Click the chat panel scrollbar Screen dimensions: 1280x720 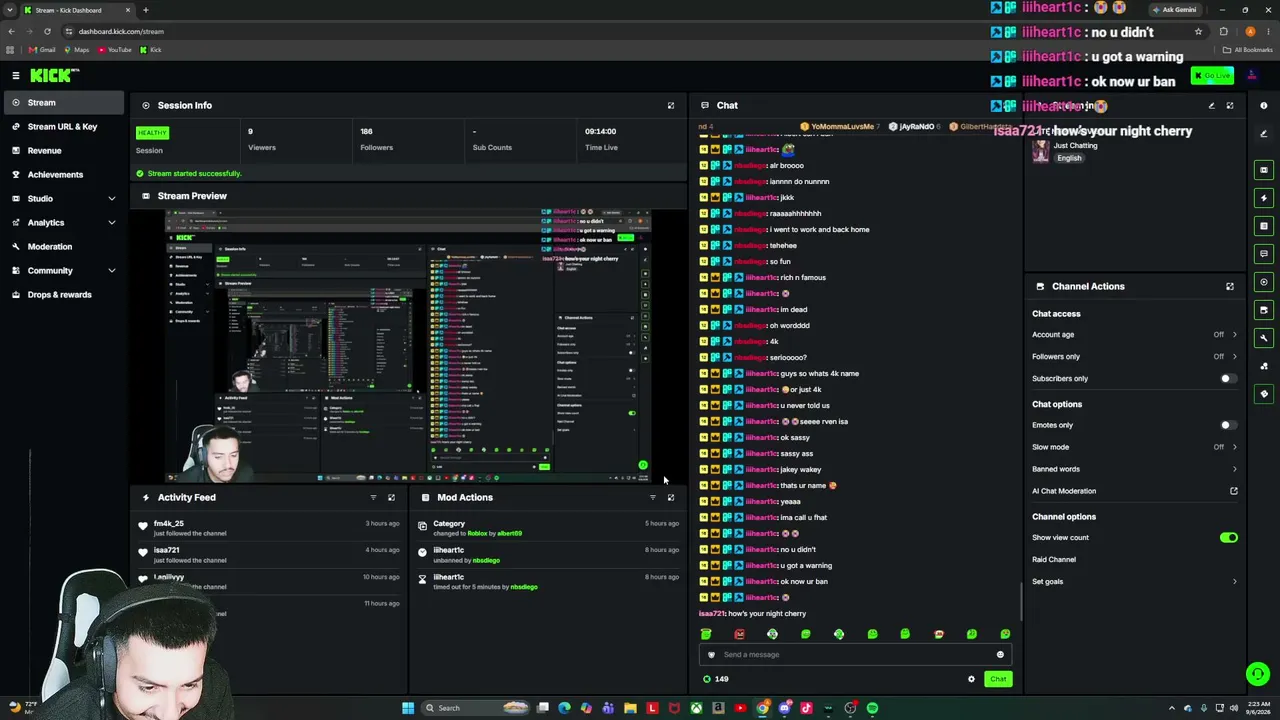pos(1021,600)
